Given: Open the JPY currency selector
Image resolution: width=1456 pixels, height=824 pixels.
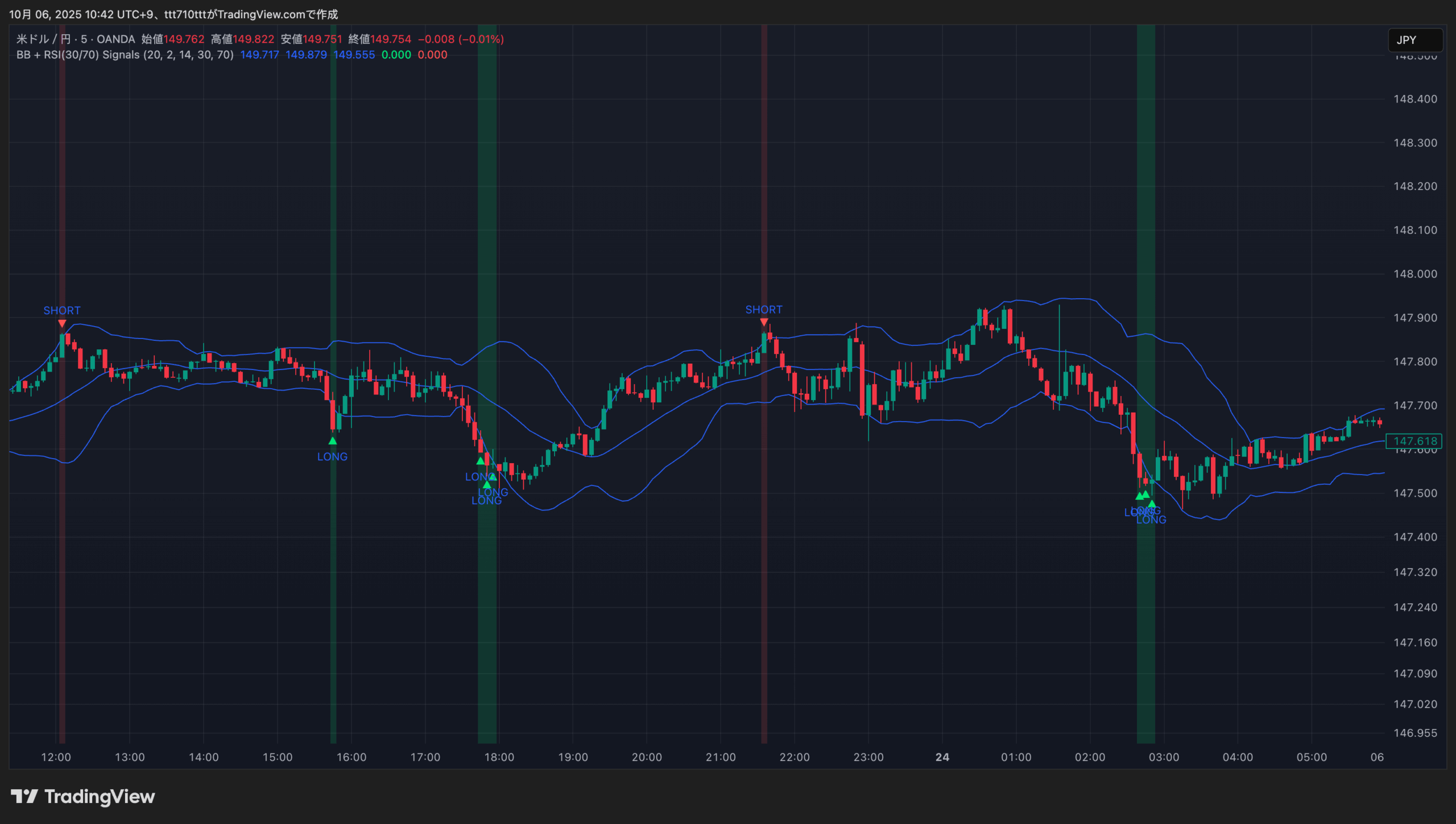Looking at the screenshot, I should click(1414, 40).
